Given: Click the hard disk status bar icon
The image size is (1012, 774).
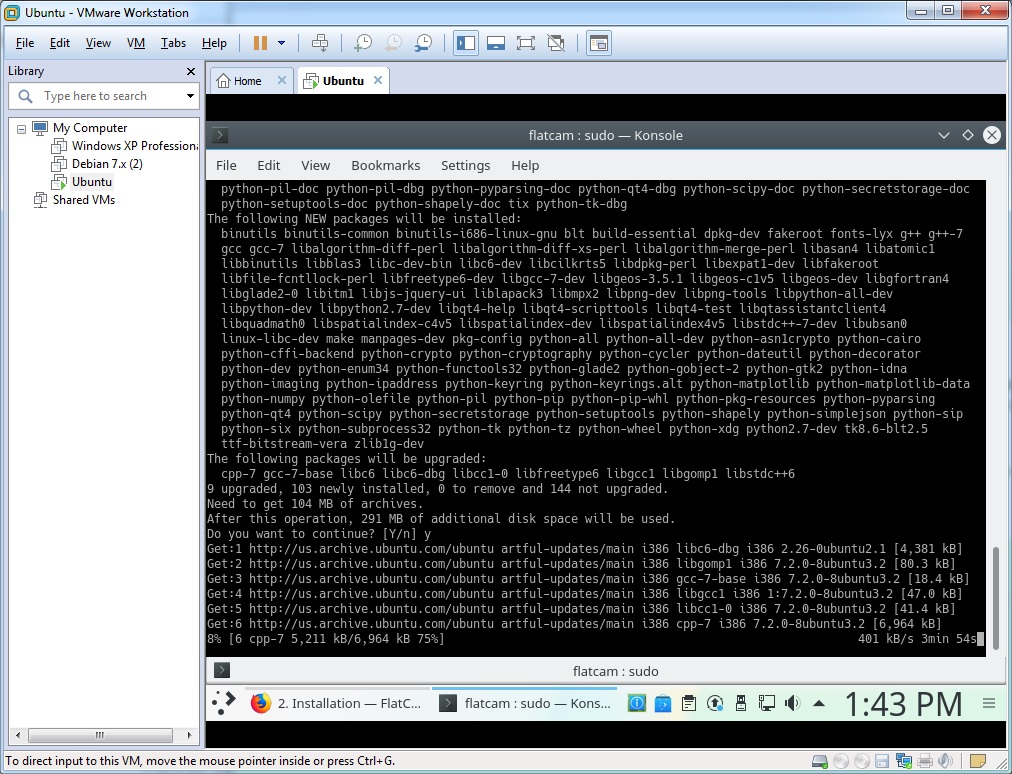Looking at the screenshot, I should pyautogui.click(x=820, y=761).
